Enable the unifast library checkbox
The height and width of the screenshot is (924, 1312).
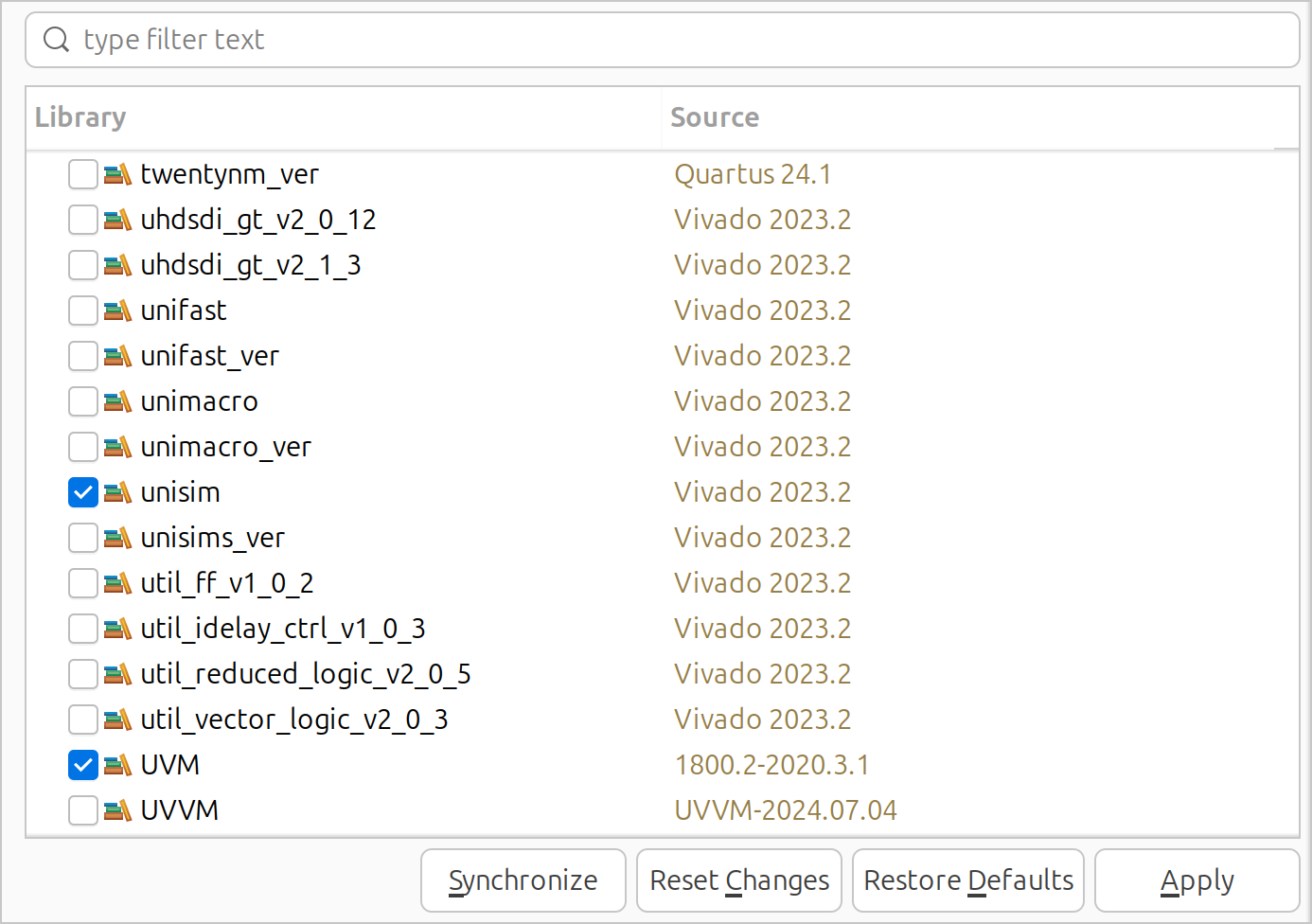[x=83, y=311]
